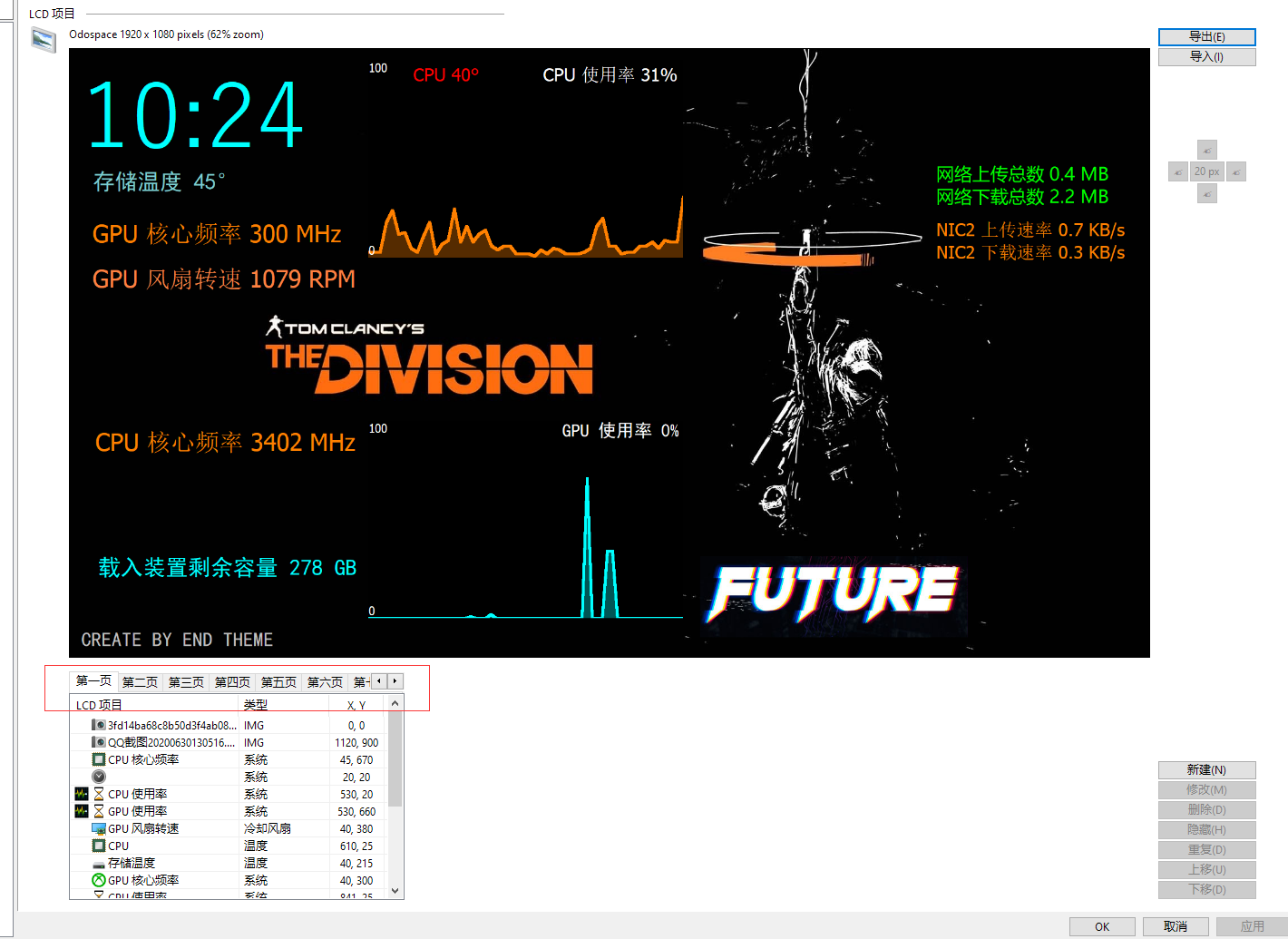Image resolution: width=1288 pixels, height=939 pixels.
Task: Open the 第四页 tab
Action: click(x=232, y=682)
